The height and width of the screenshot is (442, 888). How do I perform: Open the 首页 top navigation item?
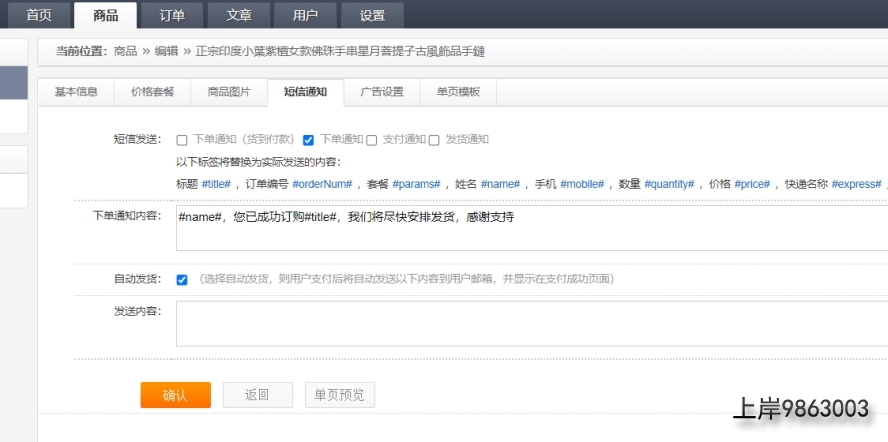[x=39, y=15]
